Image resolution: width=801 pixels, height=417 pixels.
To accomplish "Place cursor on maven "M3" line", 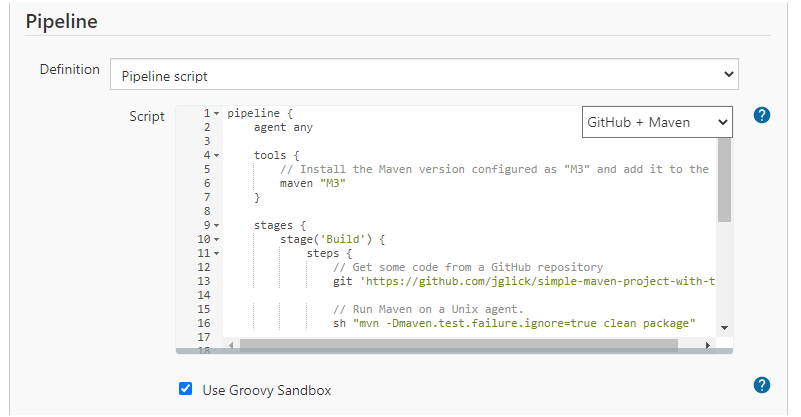I will 313,183.
